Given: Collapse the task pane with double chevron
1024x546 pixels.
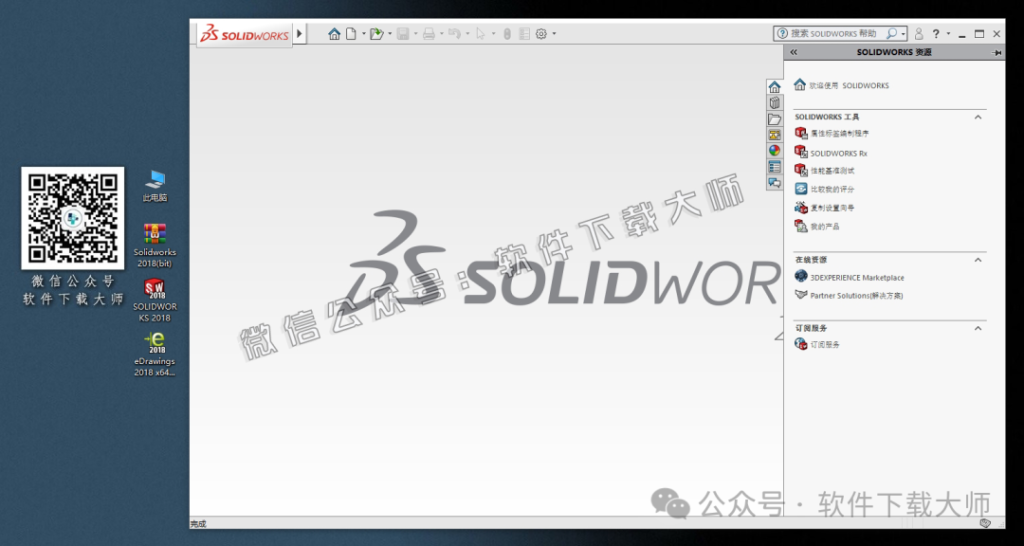Looking at the screenshot, I should click(793, 52).
